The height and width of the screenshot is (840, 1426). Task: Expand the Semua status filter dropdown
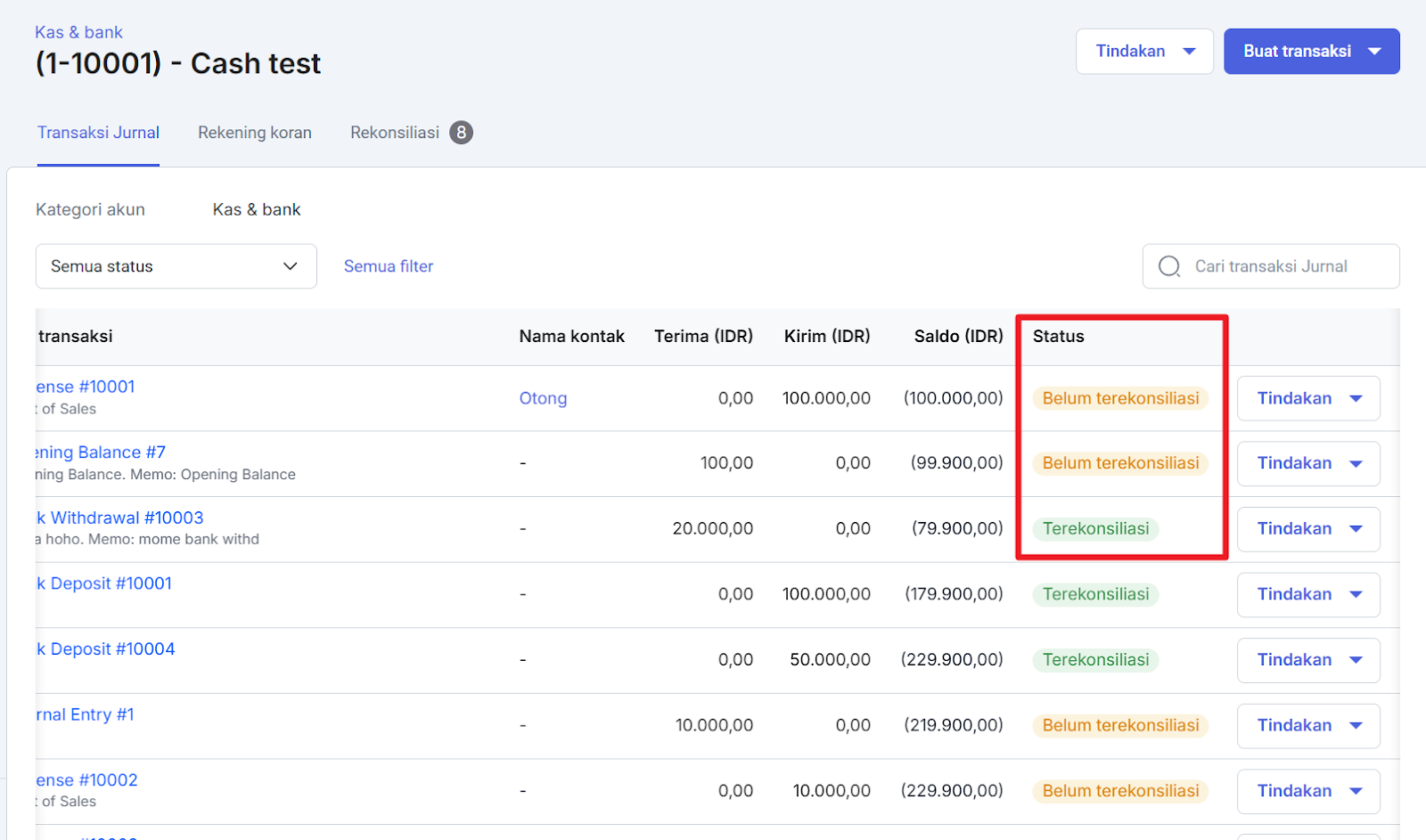click(176, 266)
